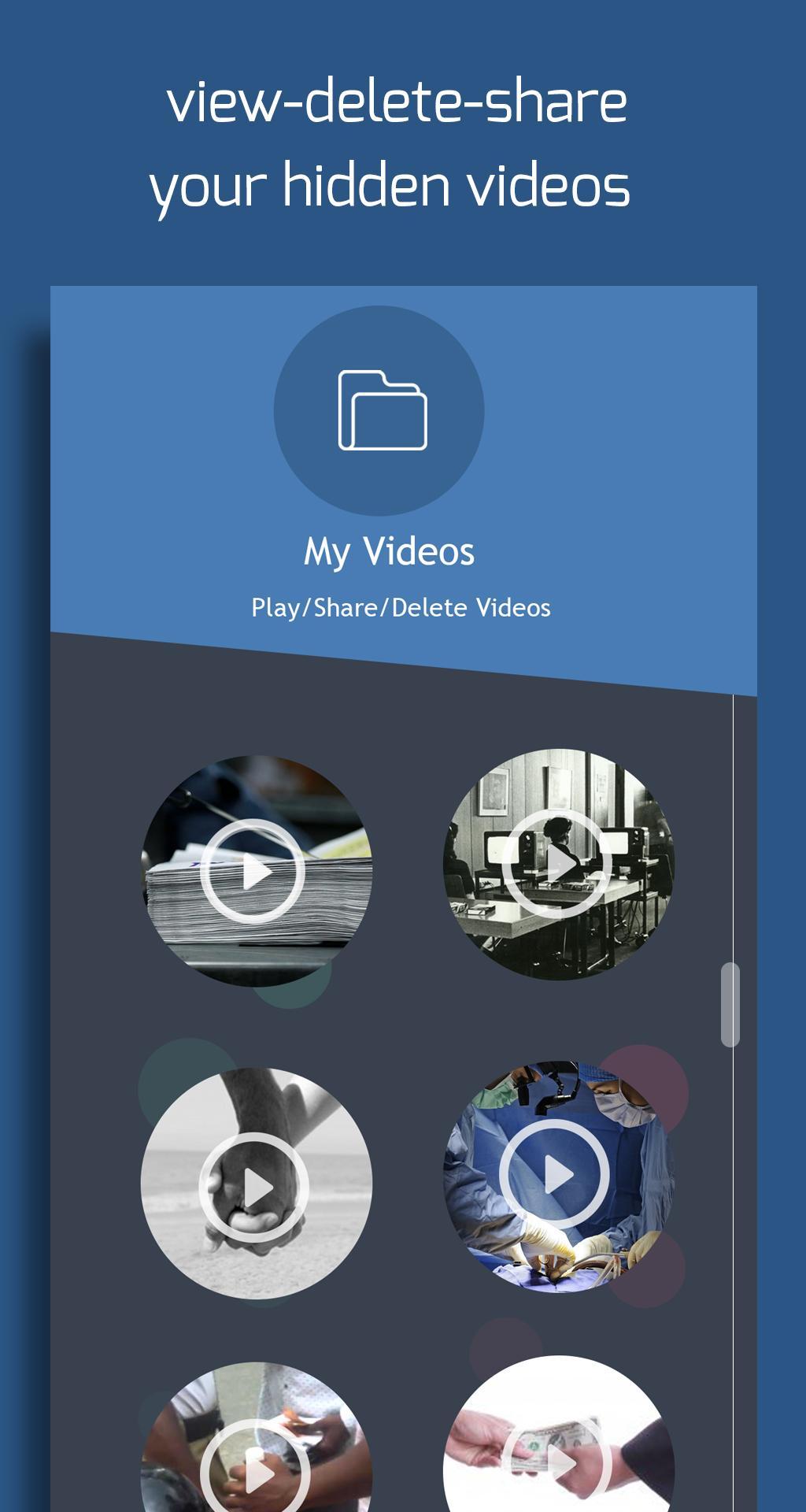Viewport: 806px width, 1512px height.
Task: Click the vertical scrollbar handle
Action: point(730,1005)
